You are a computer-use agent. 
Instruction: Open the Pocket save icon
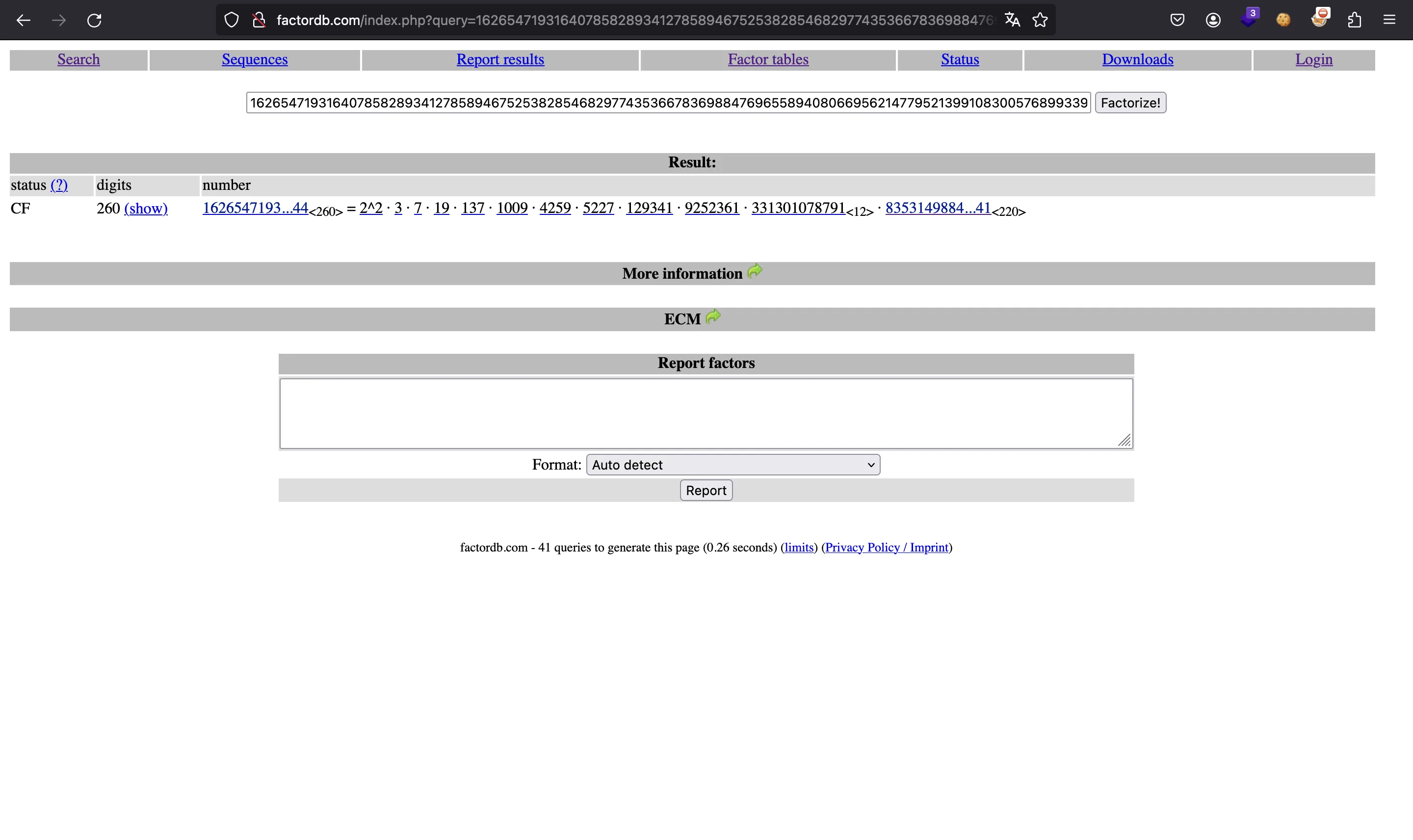pyautogui.click(x=1177, y=21)
